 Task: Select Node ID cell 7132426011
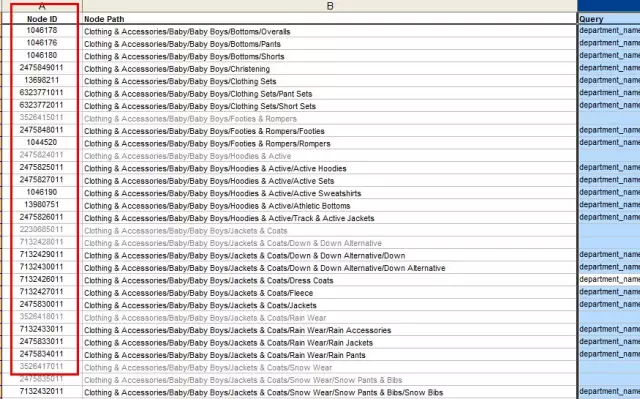click(42, 279)
